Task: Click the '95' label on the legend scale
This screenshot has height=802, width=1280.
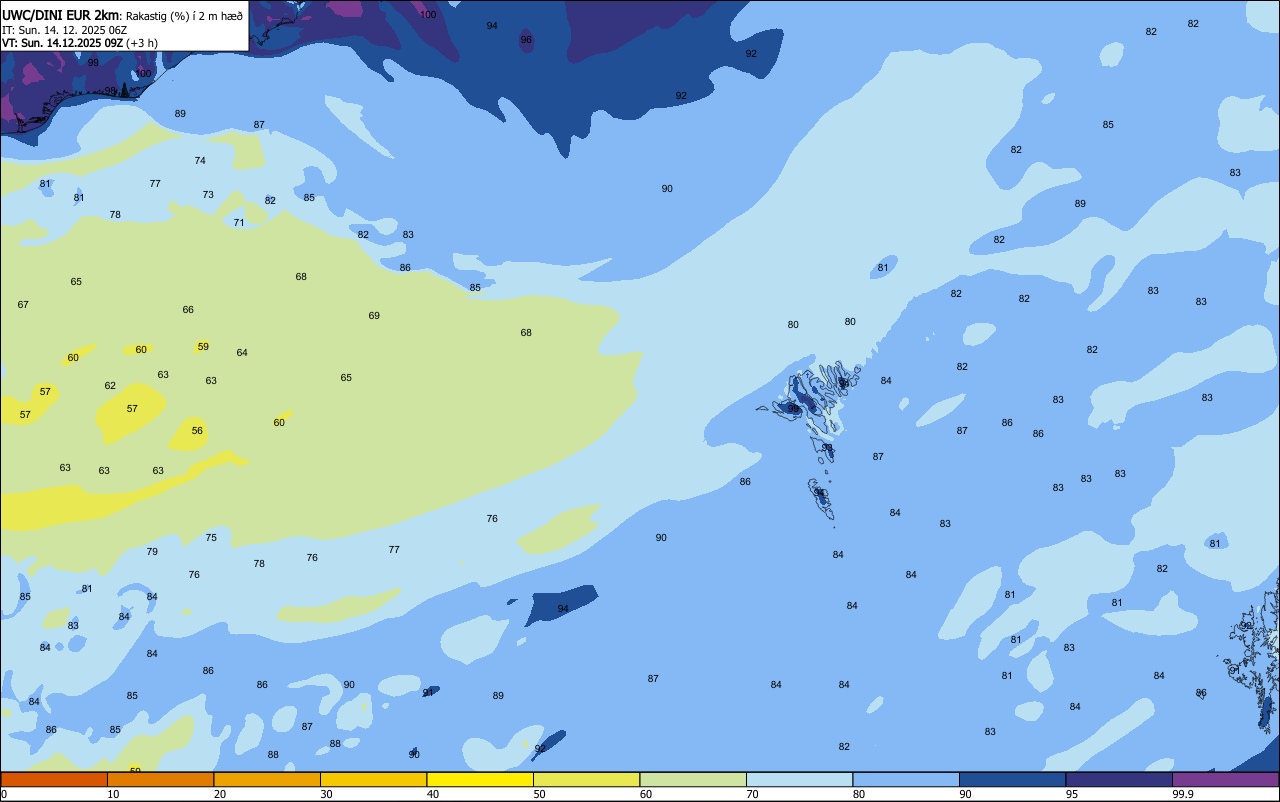Action: point(1072,794)
